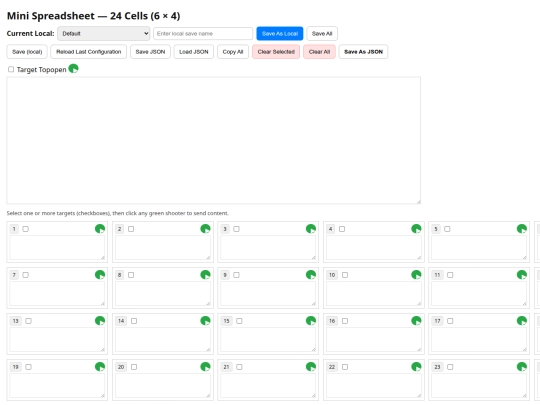Screen dimensions: 540x405
Task: Click the green shooter of cell 5
Action: [522, 229]
